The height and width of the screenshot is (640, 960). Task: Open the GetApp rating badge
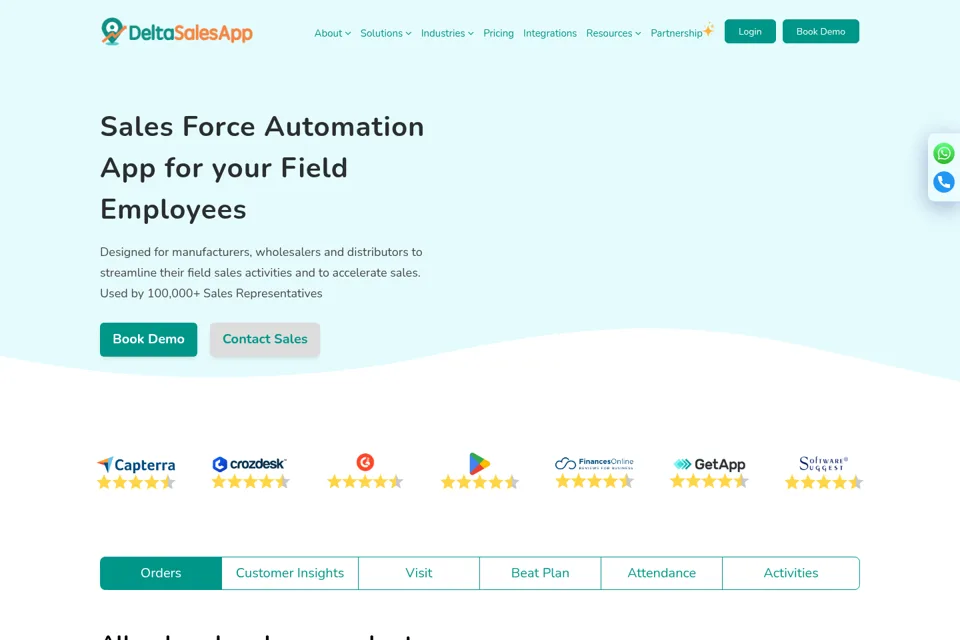pyautogui.click(x=709, y=472)
